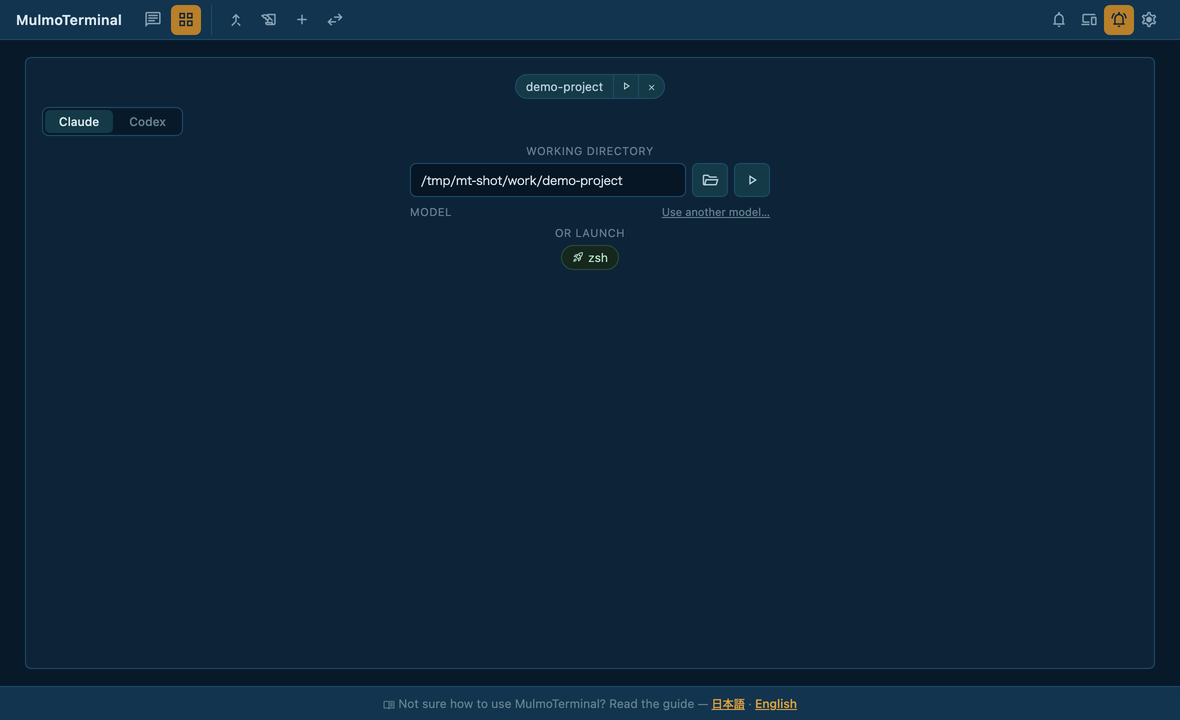
Task: Open the chat view icon
Action: (153, 20)
